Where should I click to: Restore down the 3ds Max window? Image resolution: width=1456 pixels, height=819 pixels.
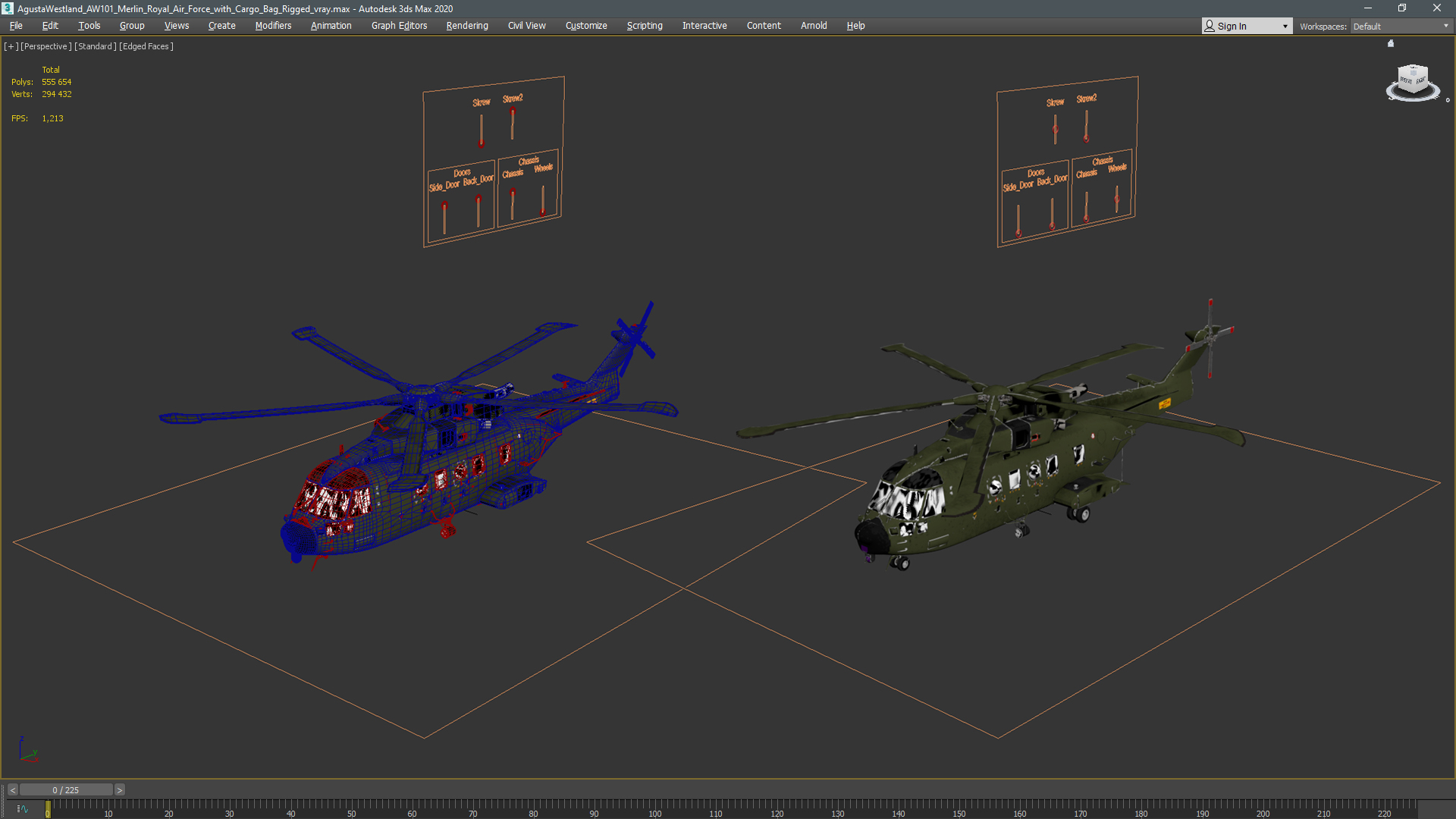[x=1402, y=8]
